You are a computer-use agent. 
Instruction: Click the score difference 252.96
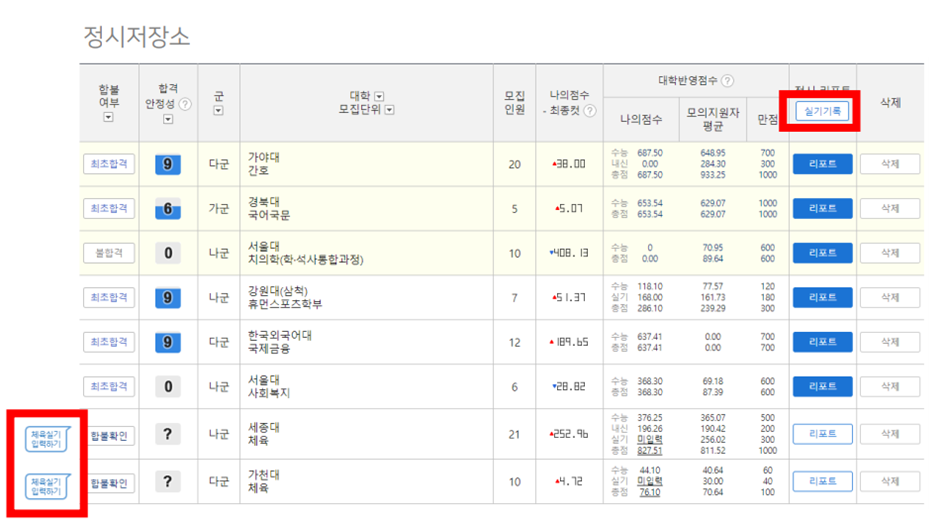(569, 434)
